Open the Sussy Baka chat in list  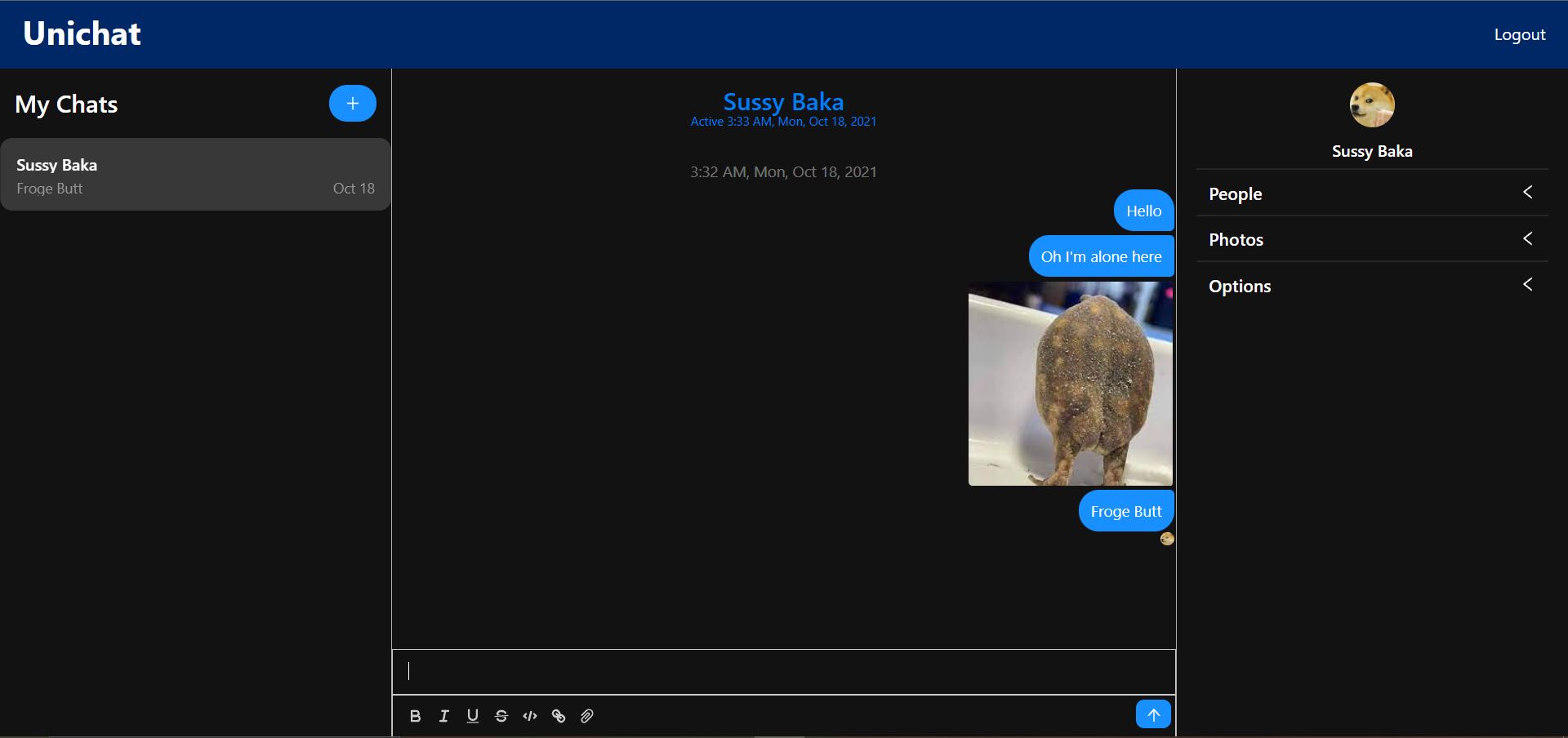(195, 175)
